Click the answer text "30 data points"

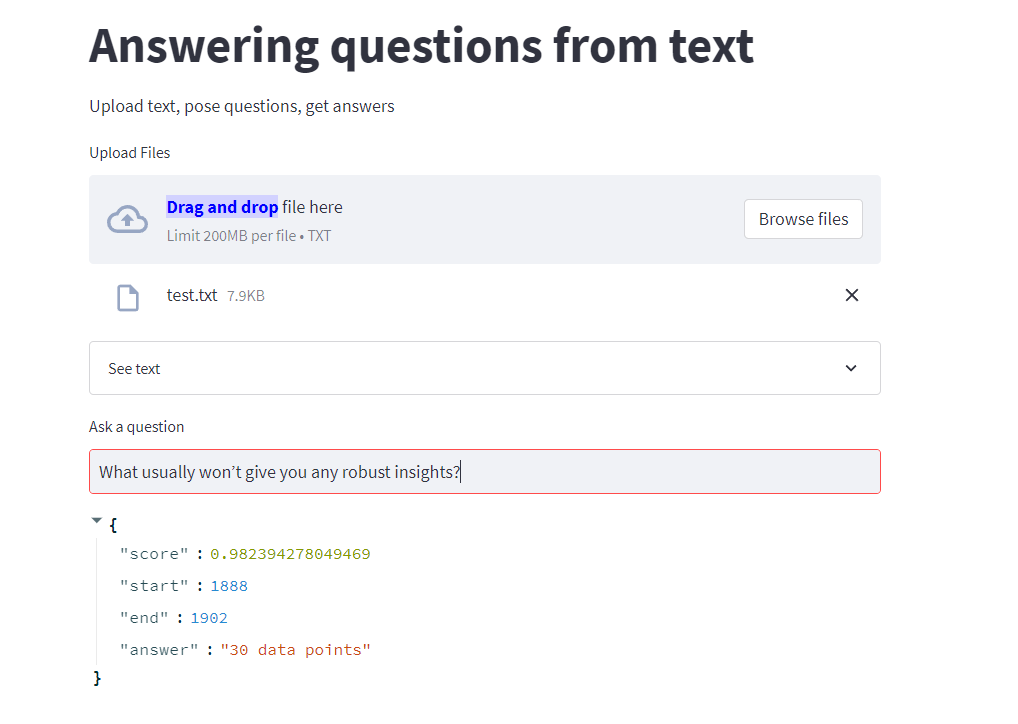point(295,650)
